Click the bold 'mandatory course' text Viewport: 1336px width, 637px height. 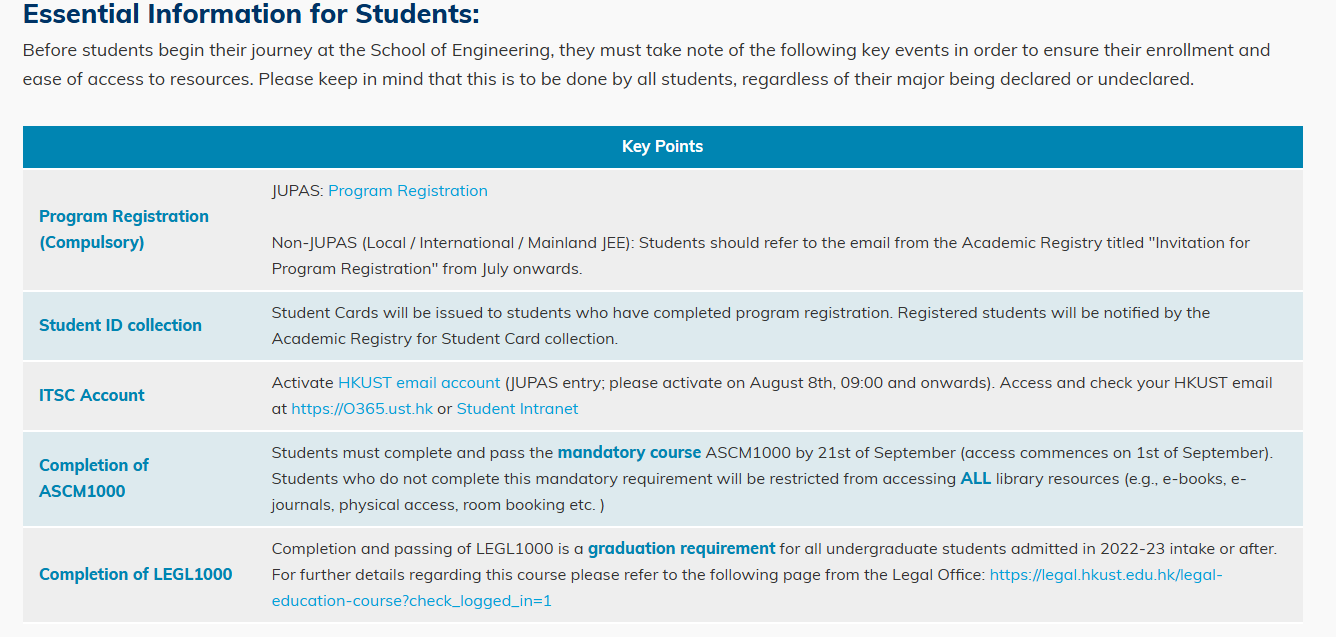[x=629, y=452]
